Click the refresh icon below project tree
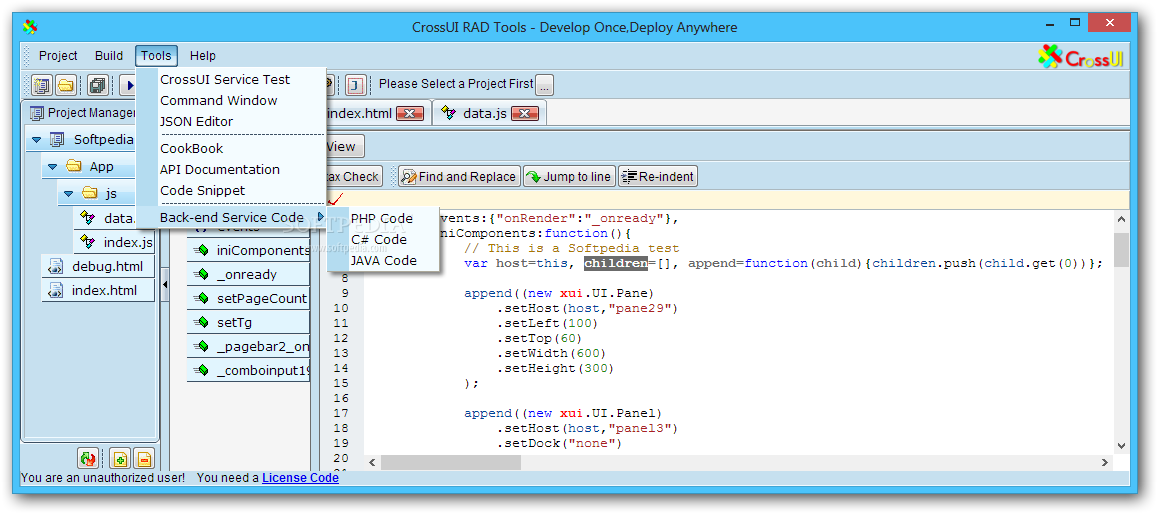Viewport: 1158px width, 514px height. (x=88, y=459)
